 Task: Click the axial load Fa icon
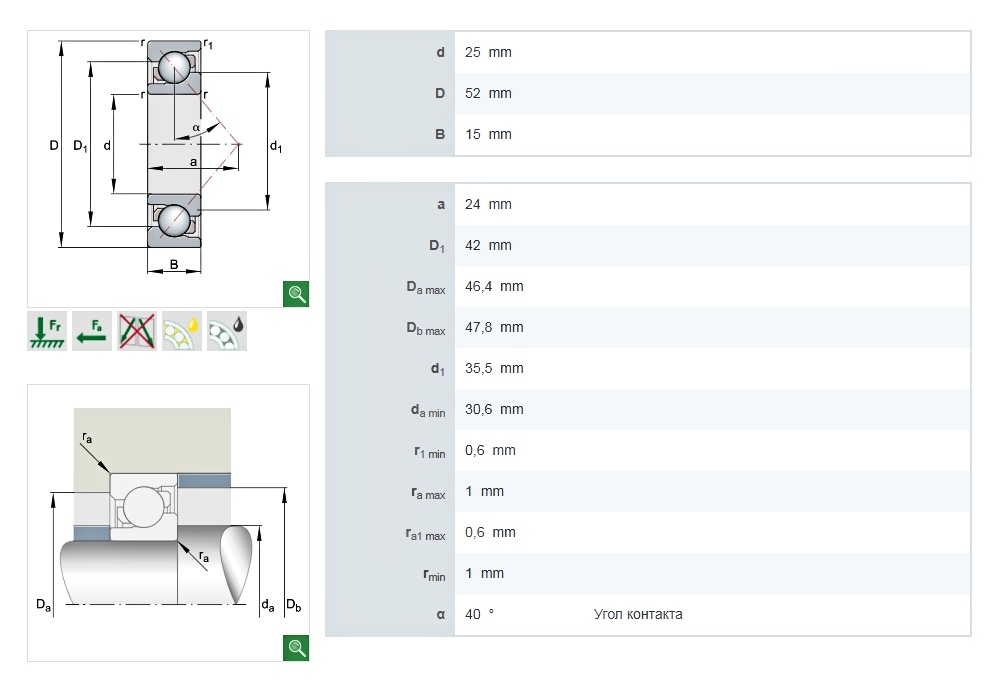[92, 331]
